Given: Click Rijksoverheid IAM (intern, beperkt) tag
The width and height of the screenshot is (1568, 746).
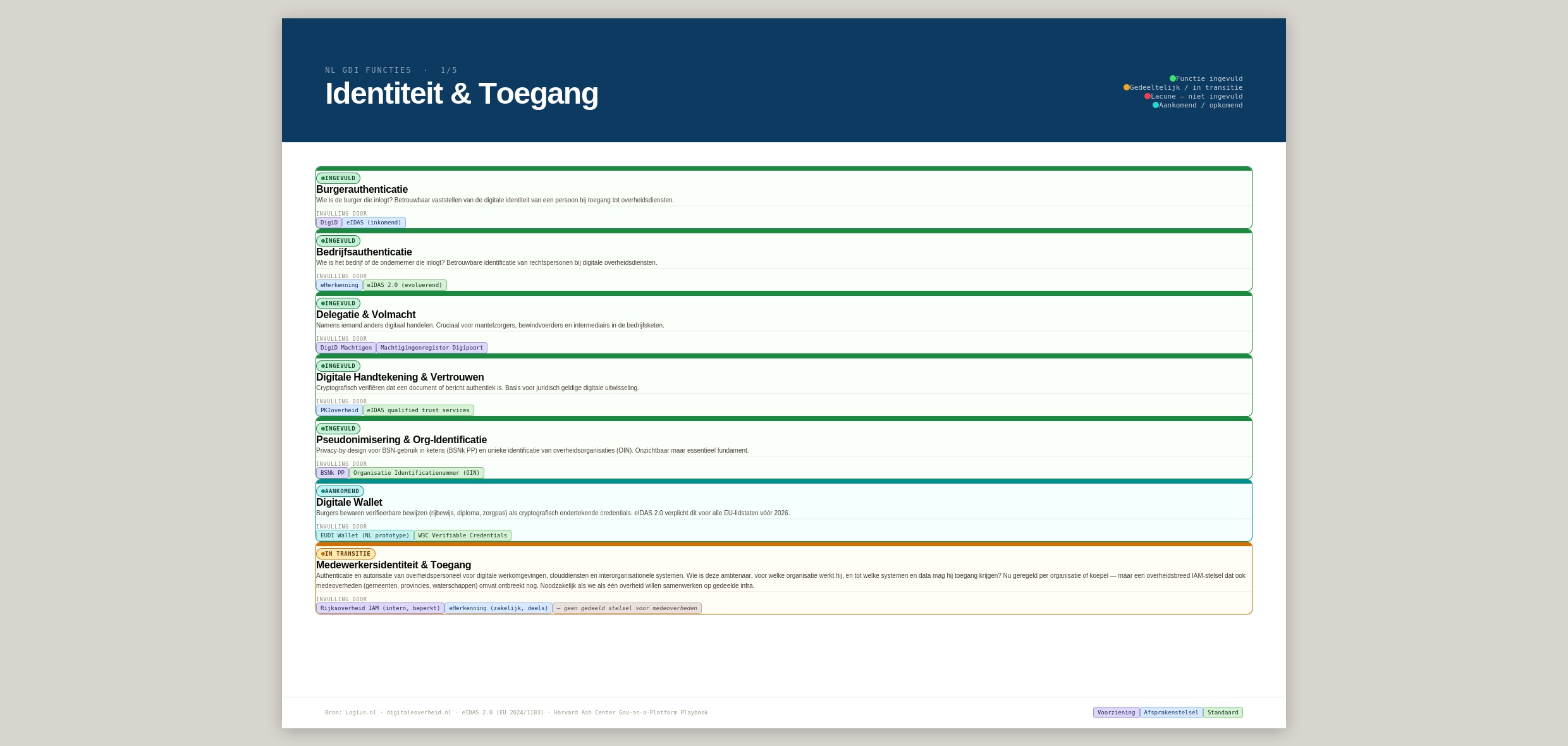Looking at the screenshot, I should [x=380, y=608].
